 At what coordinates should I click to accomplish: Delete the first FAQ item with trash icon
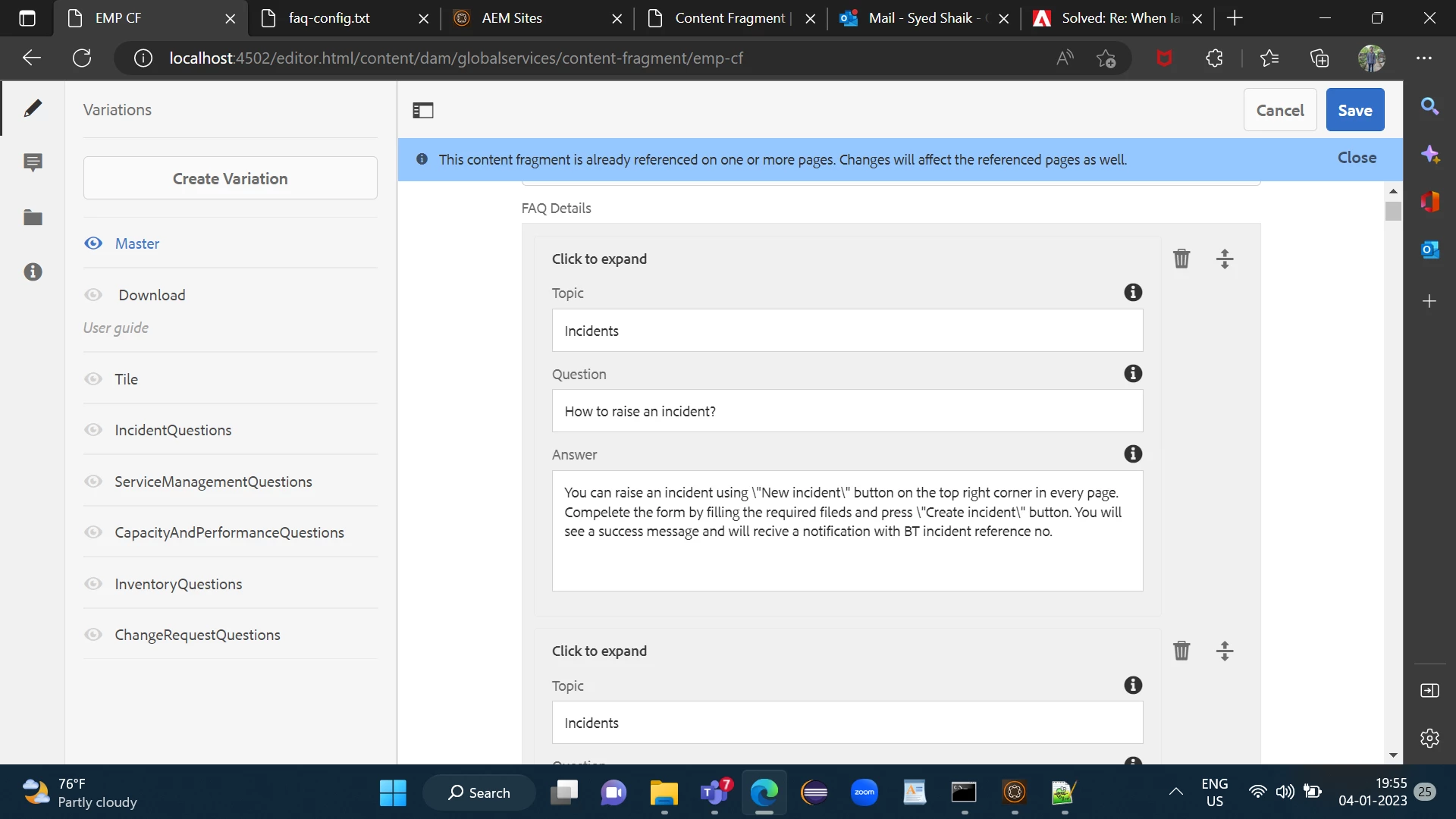1181,259
